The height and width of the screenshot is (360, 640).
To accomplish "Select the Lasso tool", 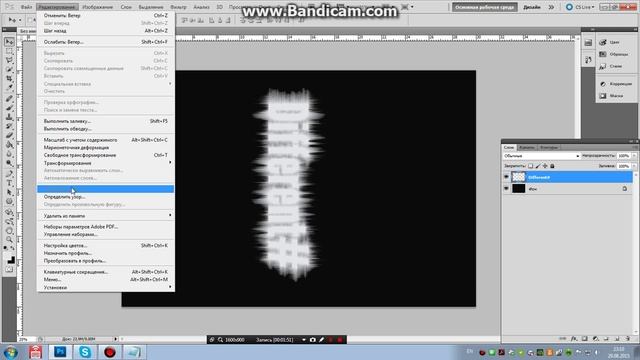I will point(9,60).
